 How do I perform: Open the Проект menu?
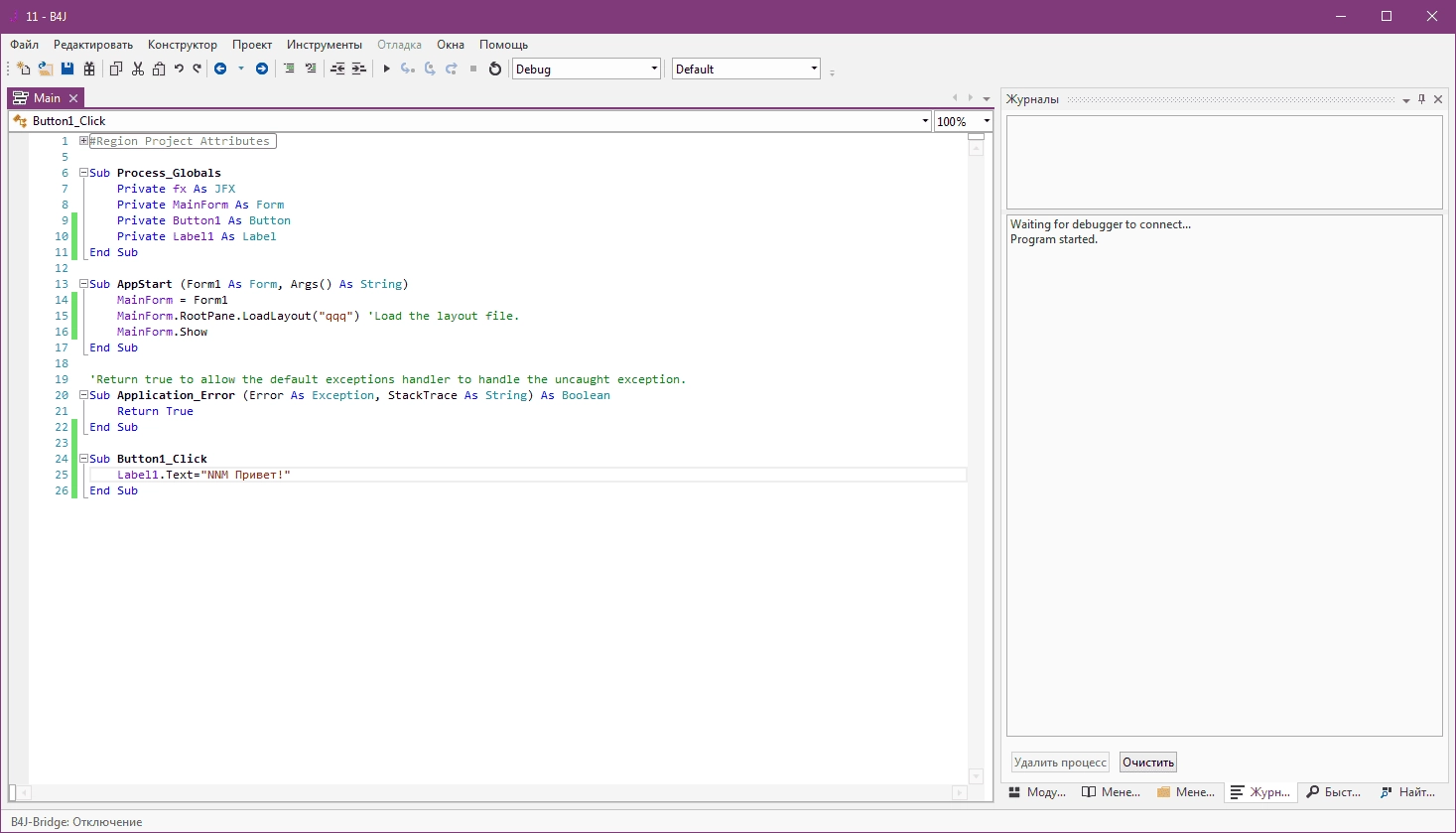252,45
